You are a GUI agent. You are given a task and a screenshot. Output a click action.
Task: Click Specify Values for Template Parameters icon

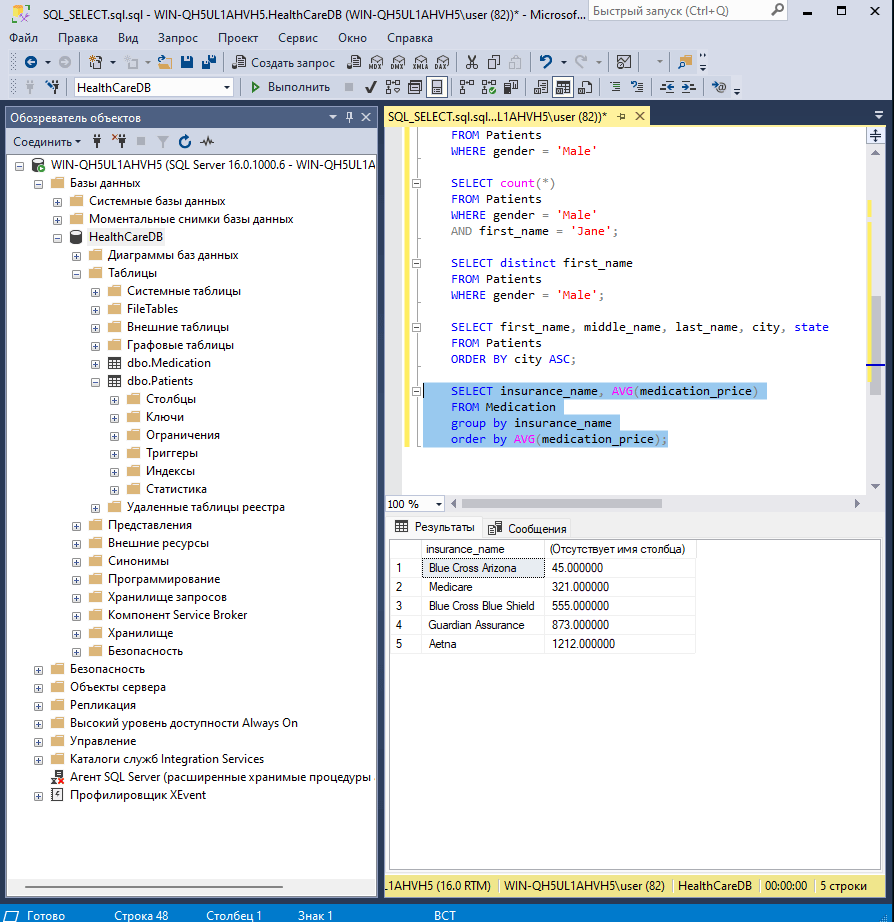719,87
